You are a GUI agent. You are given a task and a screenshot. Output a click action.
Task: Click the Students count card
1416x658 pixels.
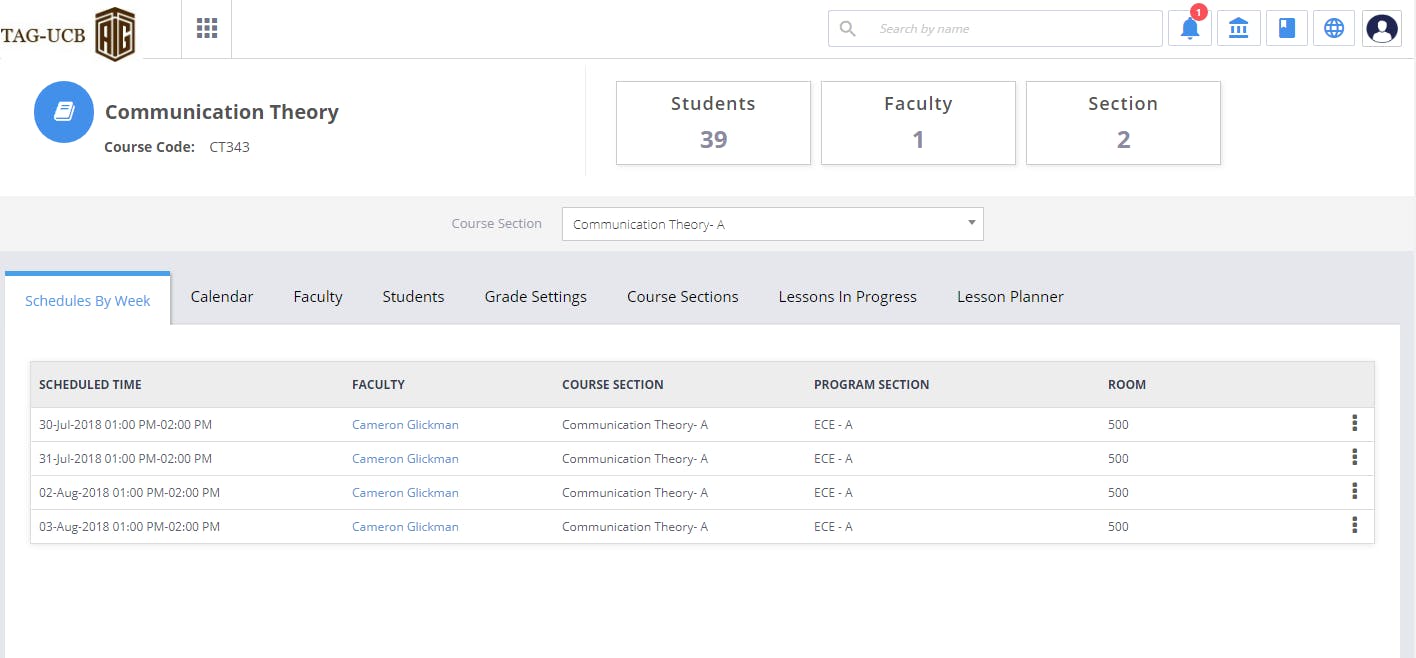coord(712,122)
